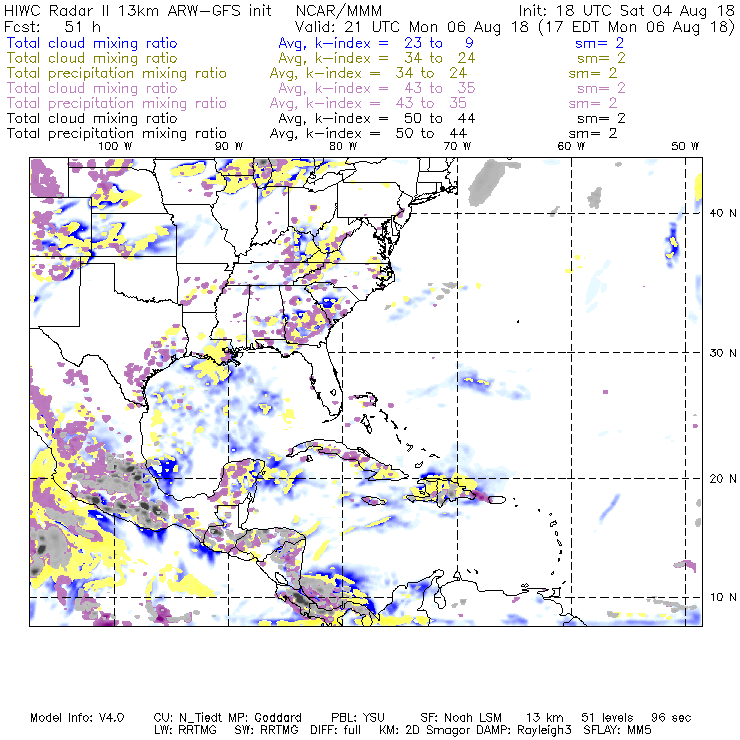Screen dimensions: 740x740
Task: Click 'LW: RRTMG' text
Action: click(x=185, y=730)
